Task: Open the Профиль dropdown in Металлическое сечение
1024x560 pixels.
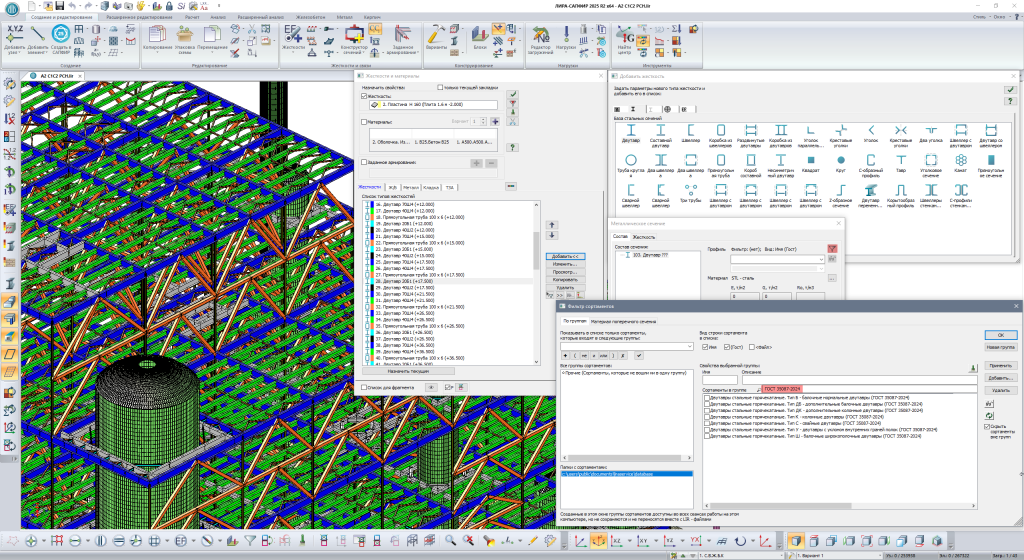Action: point(821,259)
